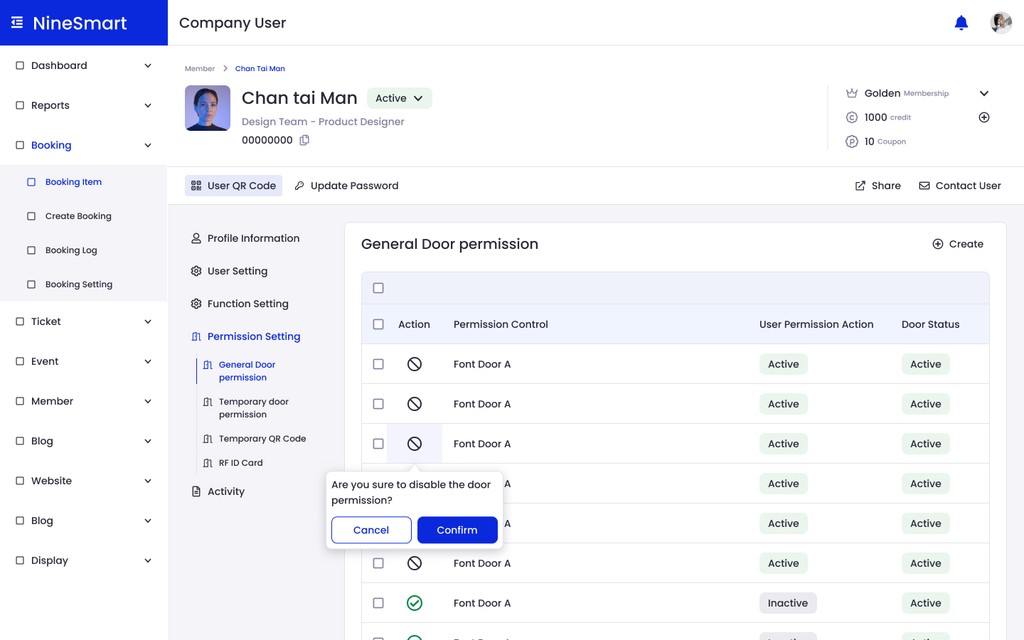
Task: Change the Active status dropdown beside the name
Action: click(399, 98)
